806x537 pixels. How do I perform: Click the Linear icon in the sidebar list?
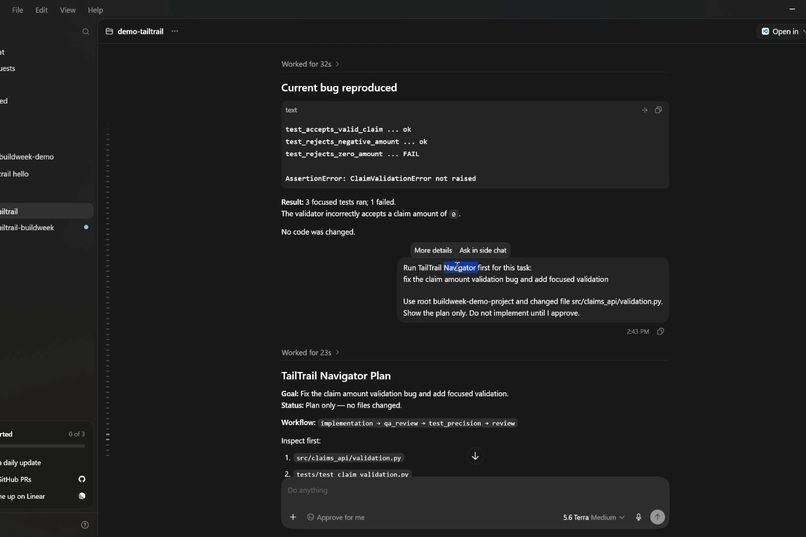coord(82,496)
